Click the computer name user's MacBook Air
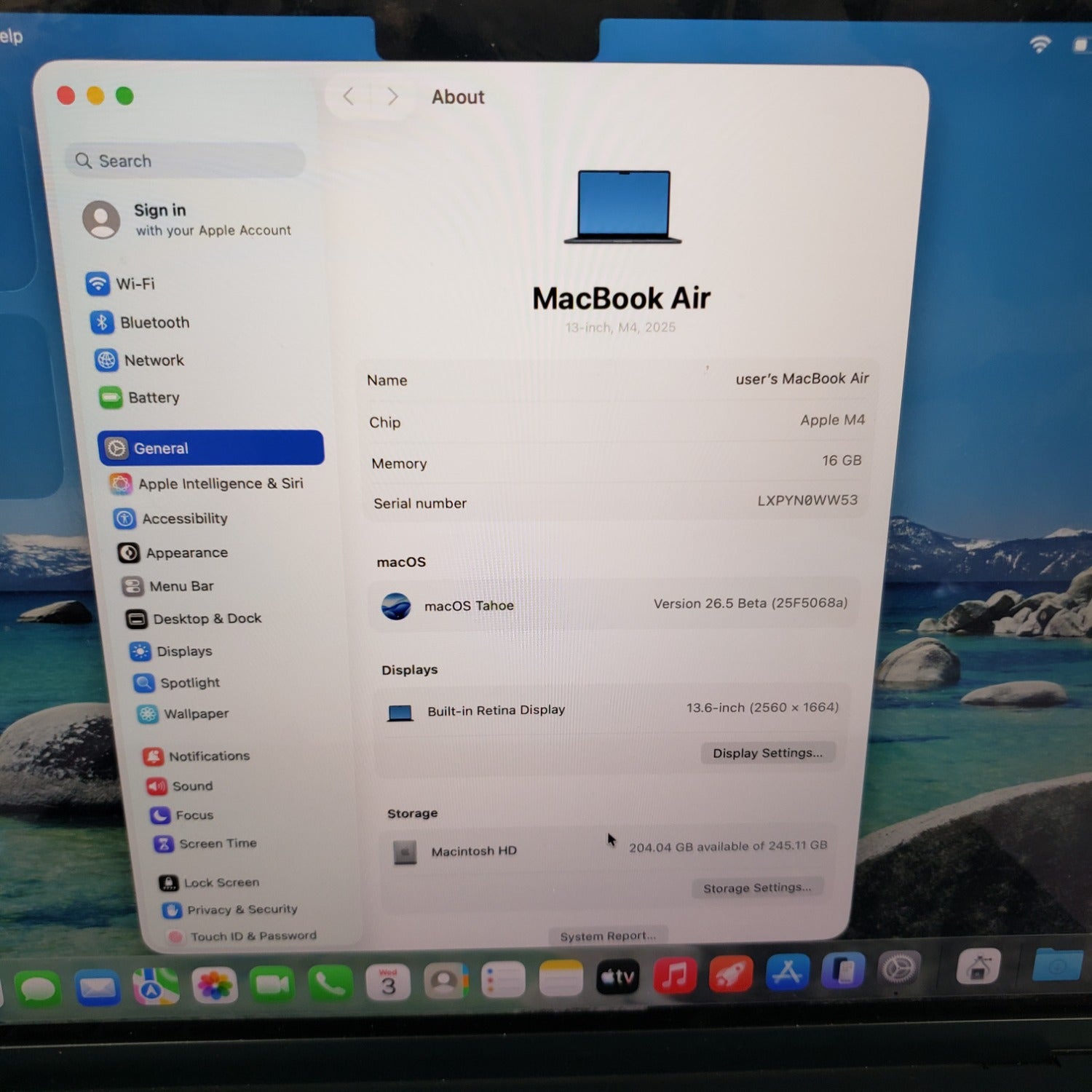This screenshot has width=1092, height=1092. coord(802,379)
